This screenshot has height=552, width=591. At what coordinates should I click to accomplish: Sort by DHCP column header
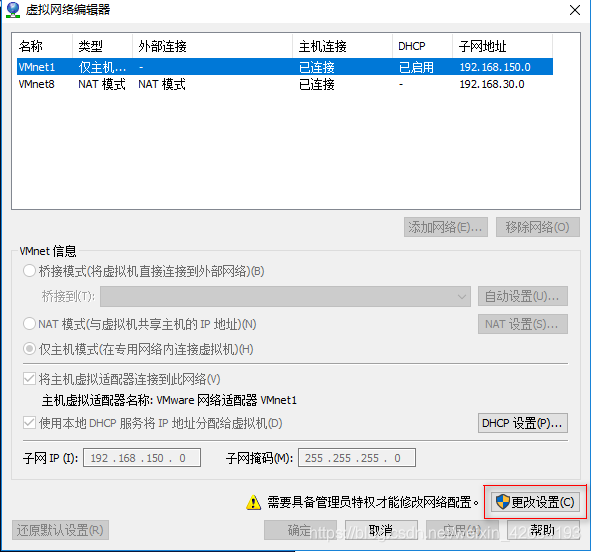423,46
